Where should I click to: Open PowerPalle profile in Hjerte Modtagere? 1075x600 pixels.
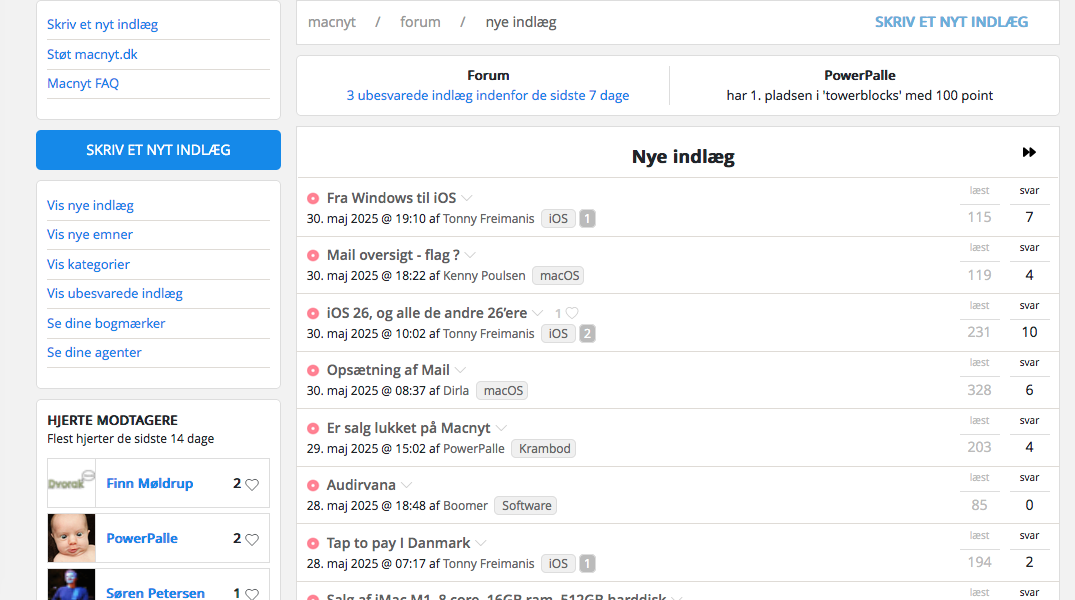tap(142, 538)
